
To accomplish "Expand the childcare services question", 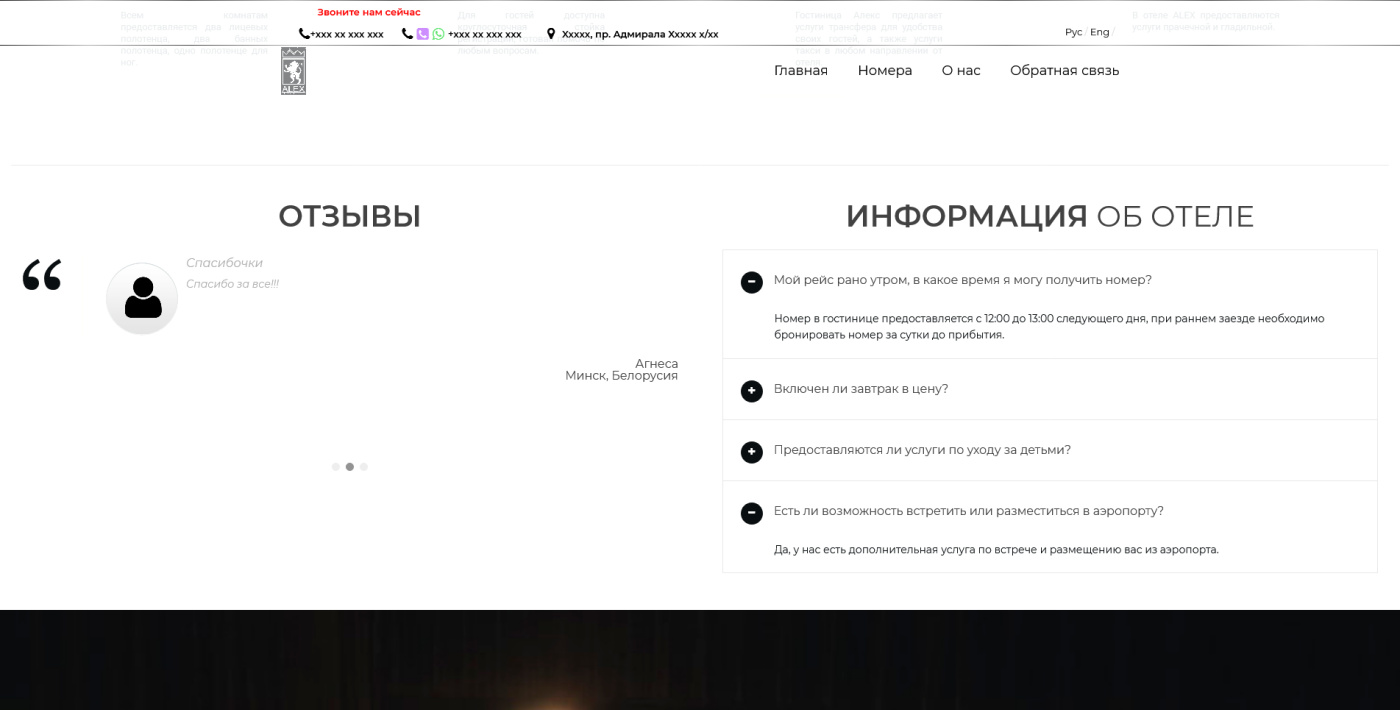I will click(752, 452).
